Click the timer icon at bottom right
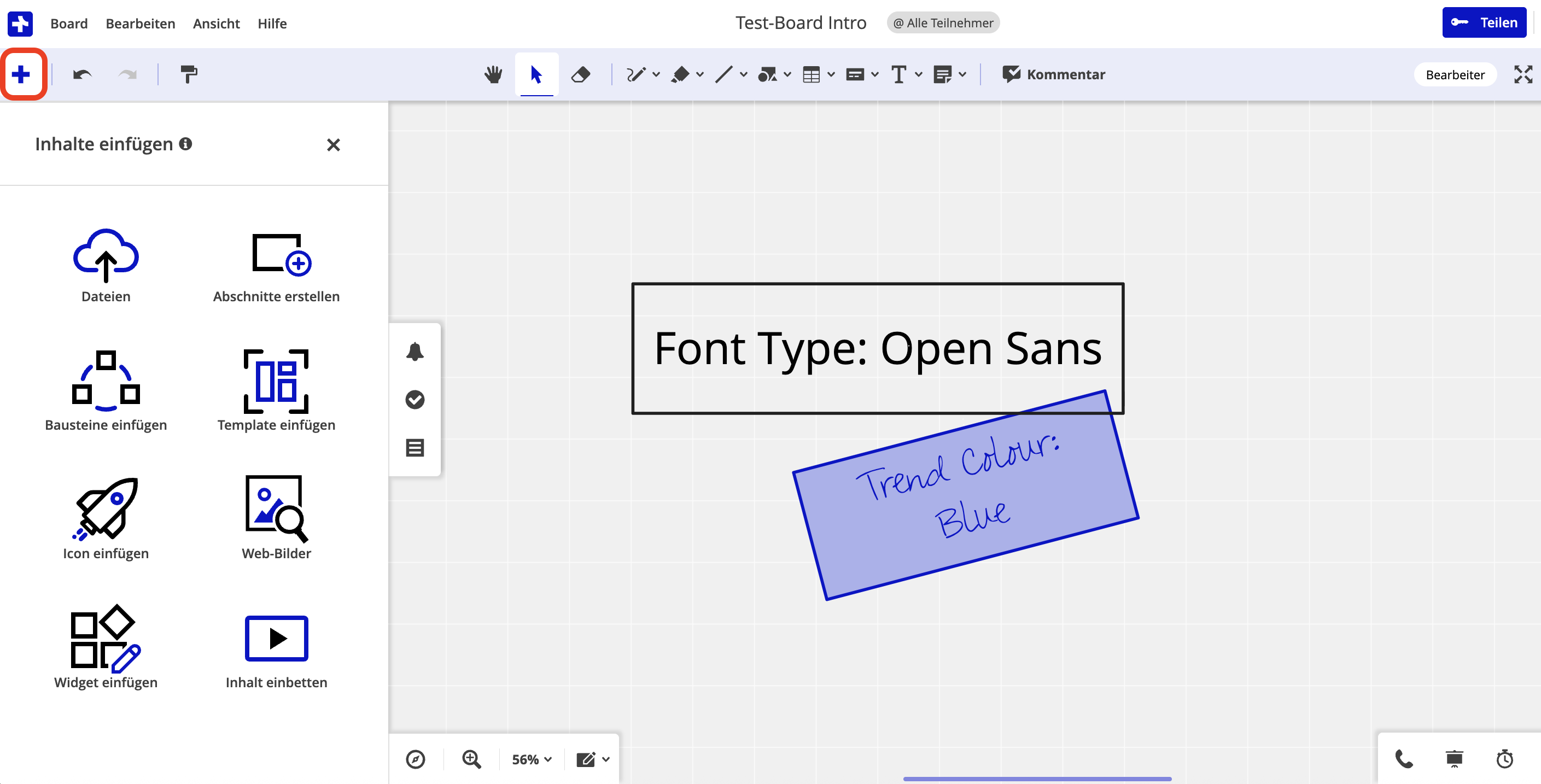Viewport: 1541px width, 784px height. (1504, 758)
